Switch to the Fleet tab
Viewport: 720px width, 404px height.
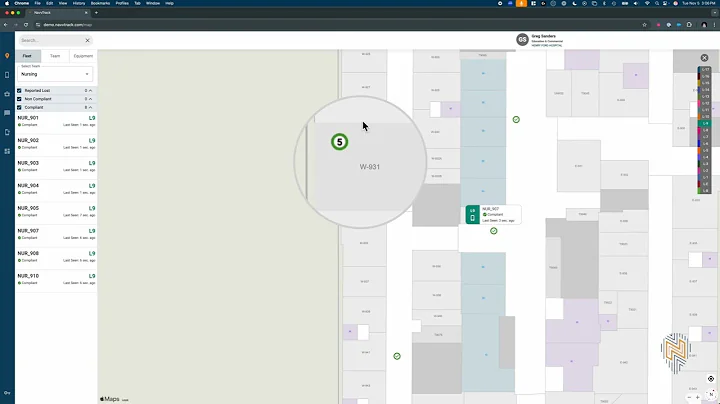(27, 56)
